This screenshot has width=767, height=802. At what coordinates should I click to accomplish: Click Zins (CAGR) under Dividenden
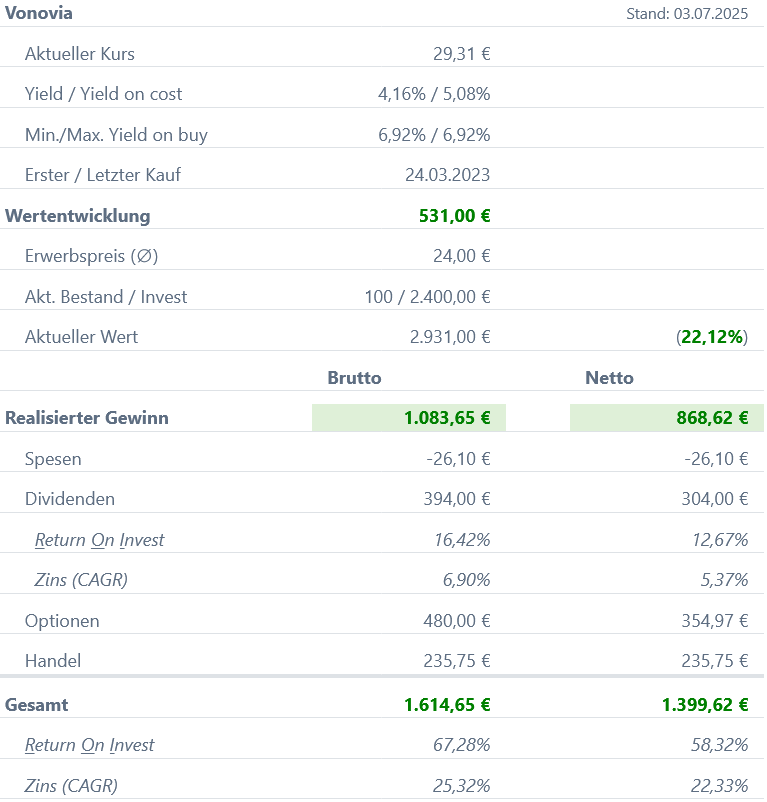point(81,580)
